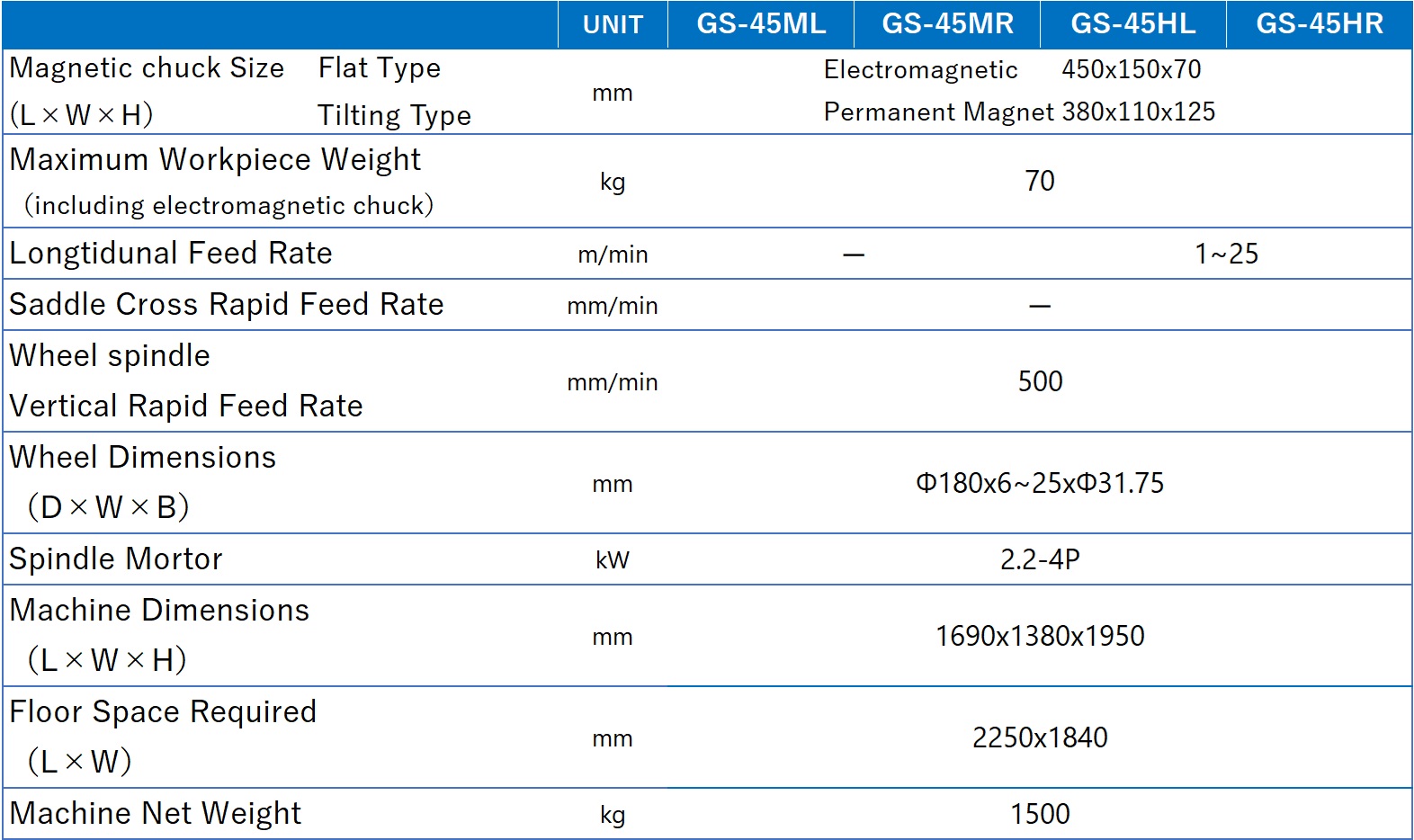Screen dimensions: 1414x840
Task: Select the Φ180x6~25xΦ31.75 wheel value
Action: (x=1040, y=483)
